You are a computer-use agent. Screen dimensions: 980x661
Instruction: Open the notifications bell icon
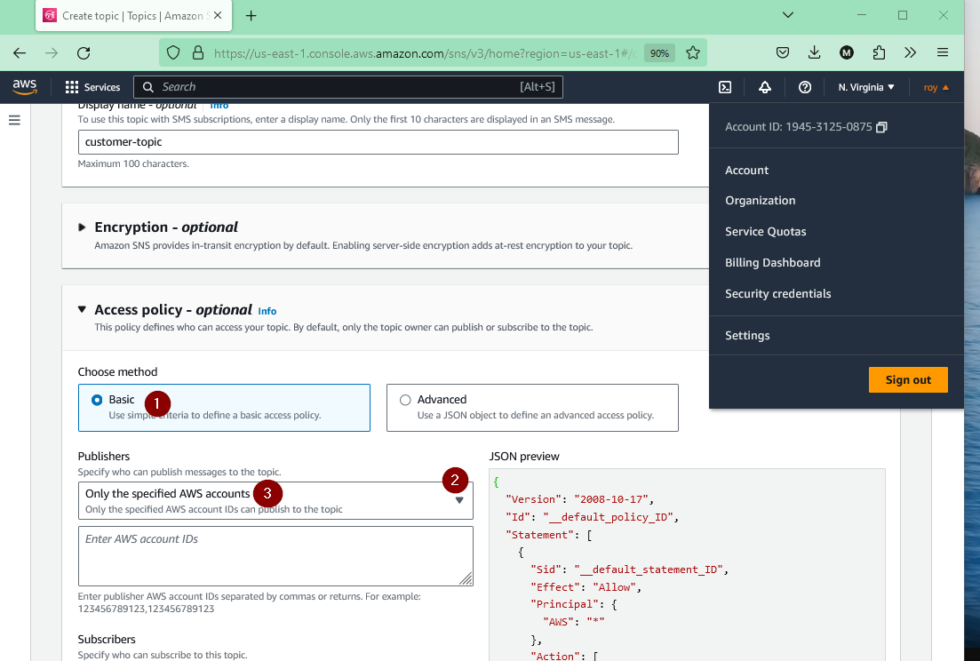pos(765,87)
